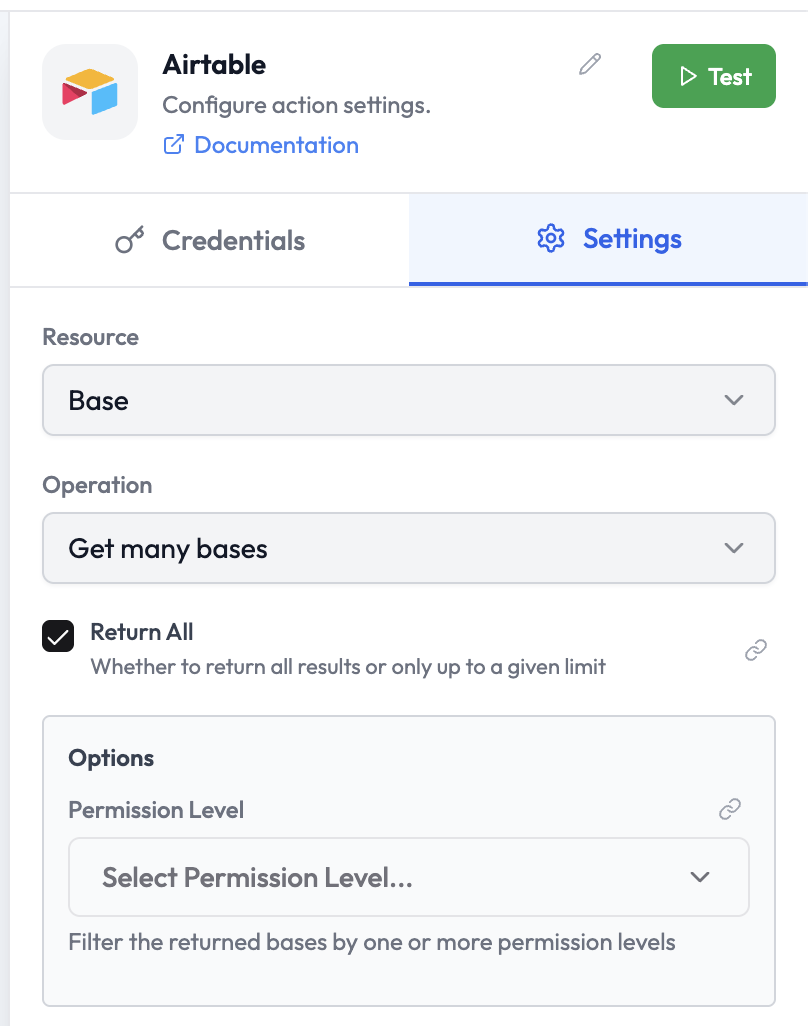This screenshot has height=1026, width=808.
Task: Expand the Operation field chevron
Action: point(733,548)
